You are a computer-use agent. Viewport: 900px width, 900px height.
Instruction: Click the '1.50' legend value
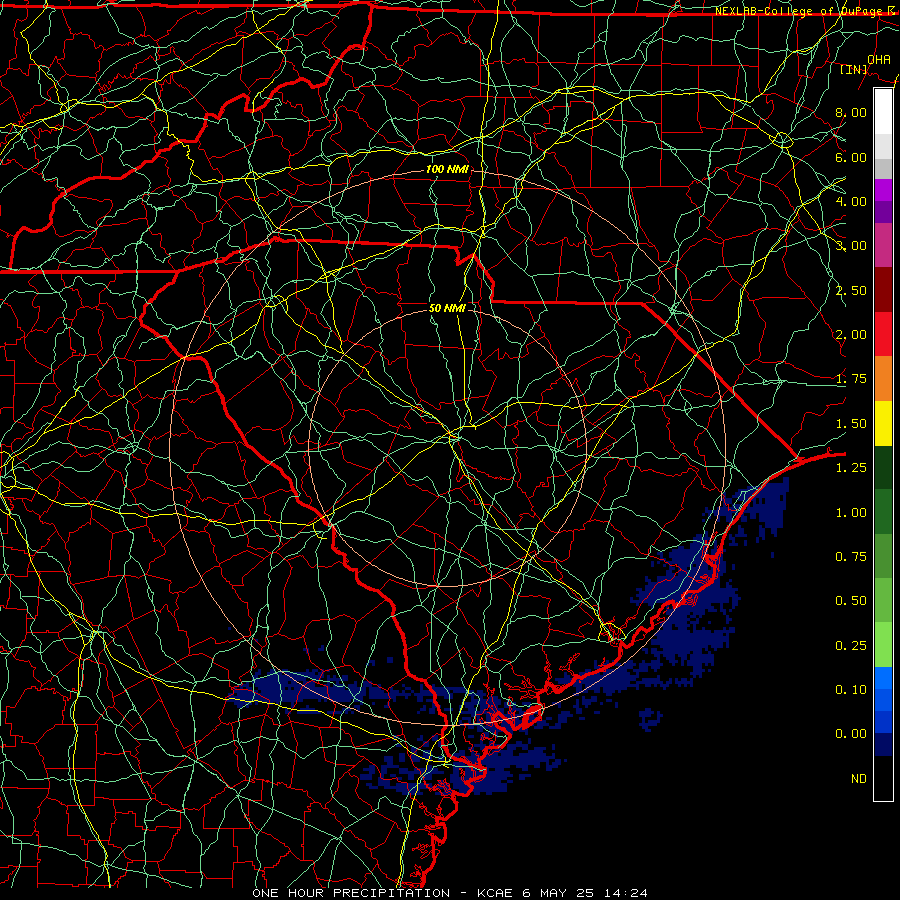coord(851,424)
